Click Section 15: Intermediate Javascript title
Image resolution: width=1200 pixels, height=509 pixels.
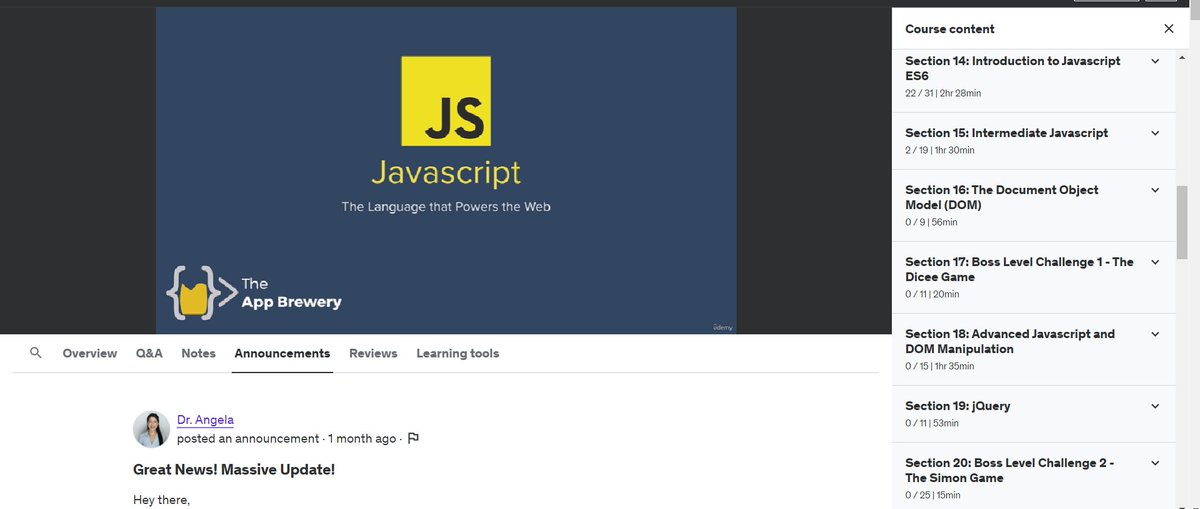[x=1007, y=133]
